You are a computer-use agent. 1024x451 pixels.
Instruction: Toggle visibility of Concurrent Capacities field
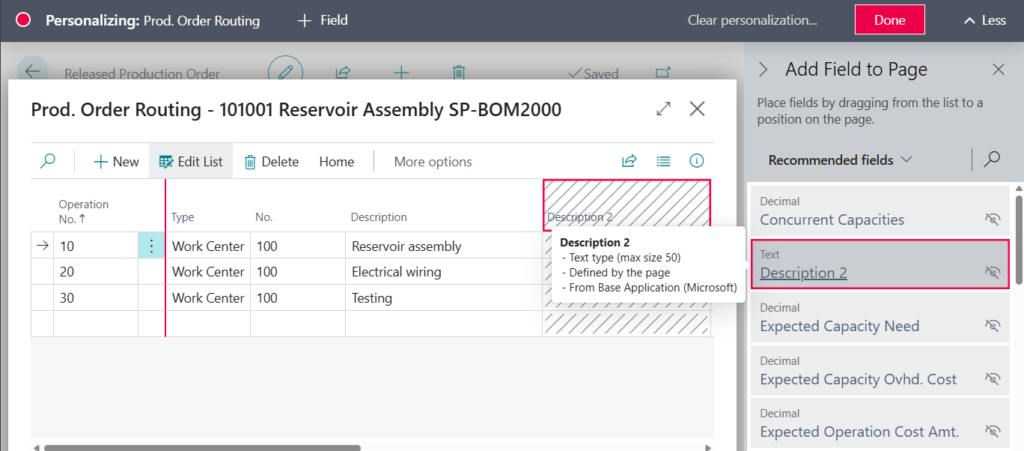[x=992, y=219]
